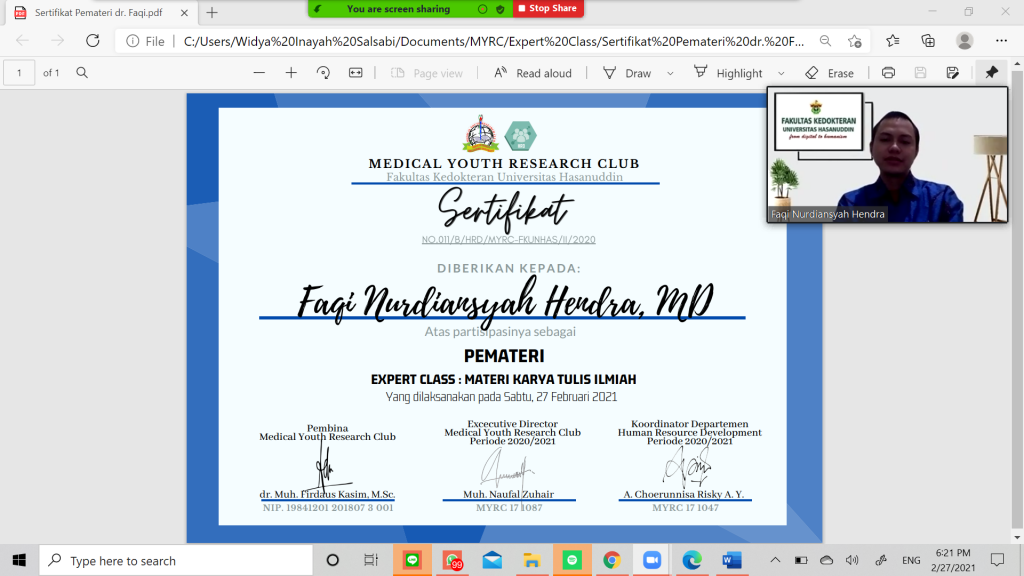The image size is (1024, 576).
Task: Expand the Highlight color dropdown arrow
Action: click(x=781, y=73)
